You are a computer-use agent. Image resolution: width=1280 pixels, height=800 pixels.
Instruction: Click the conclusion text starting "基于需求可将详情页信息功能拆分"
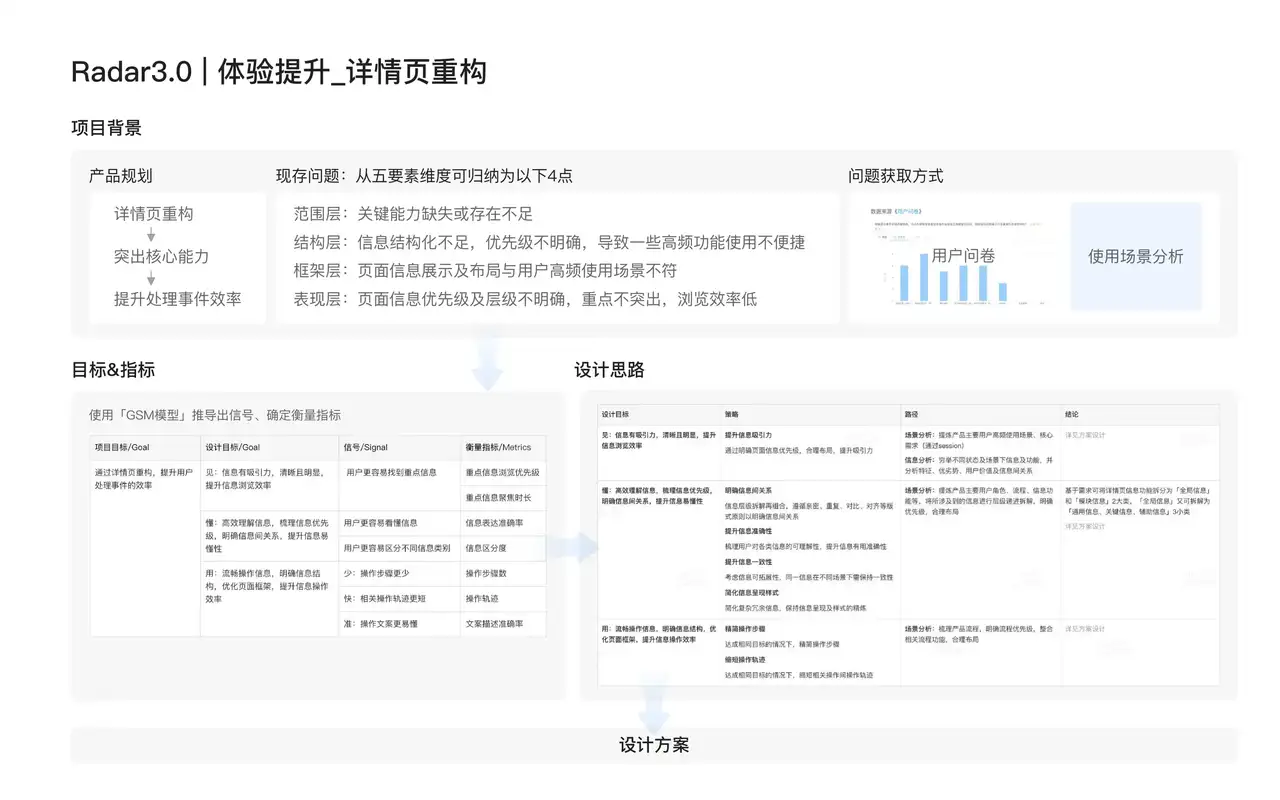[1138, 501]
